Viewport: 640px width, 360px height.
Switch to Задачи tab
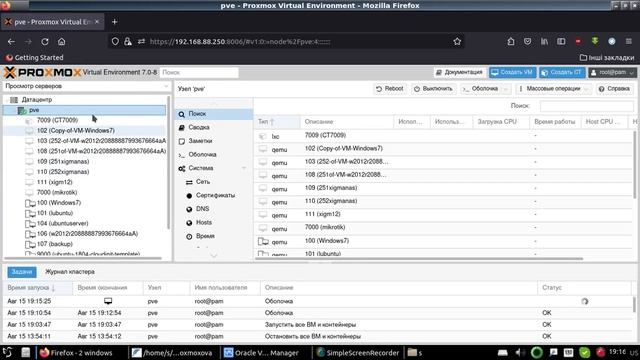click(x=22, y=272)
